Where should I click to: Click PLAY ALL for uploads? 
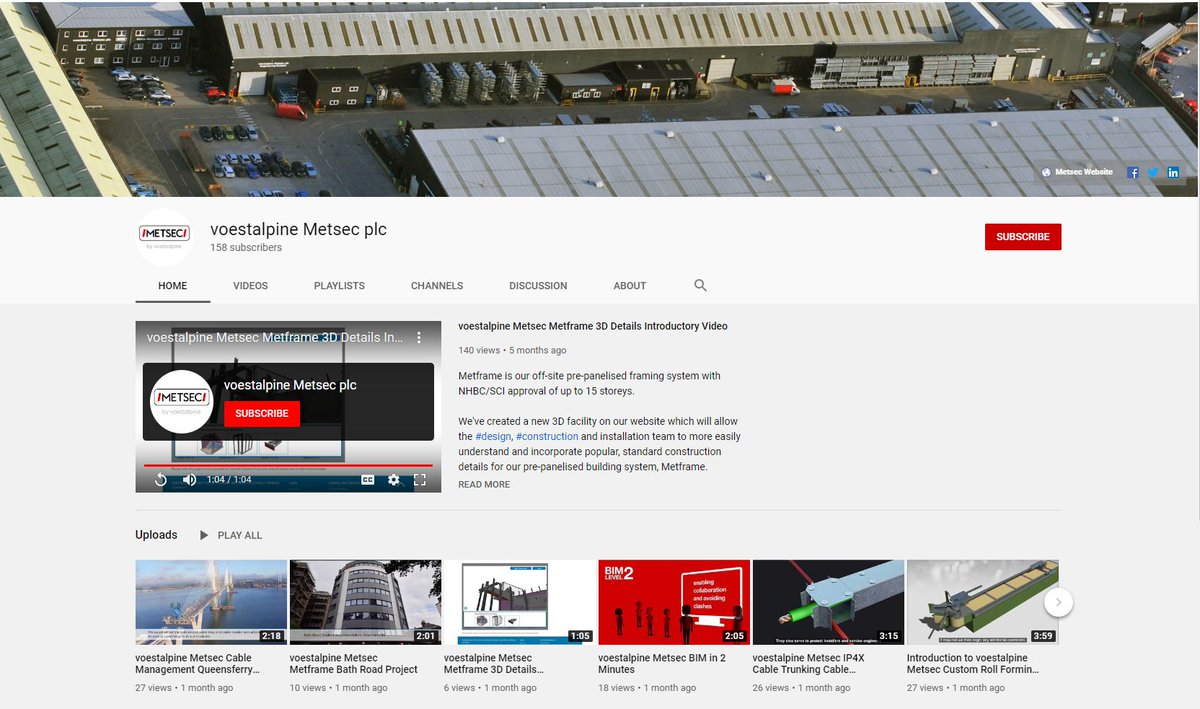click(231, 535)
